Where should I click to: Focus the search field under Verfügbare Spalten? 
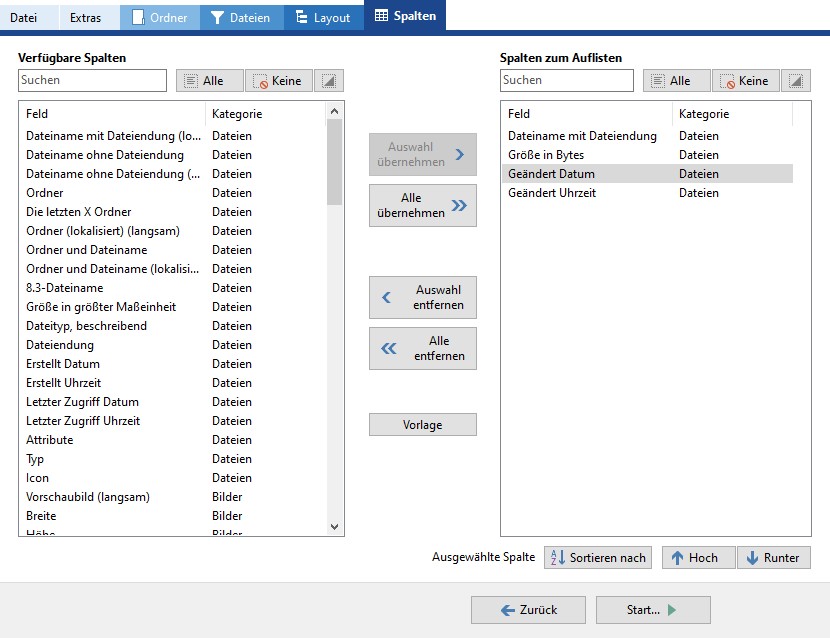coord(92,80)
